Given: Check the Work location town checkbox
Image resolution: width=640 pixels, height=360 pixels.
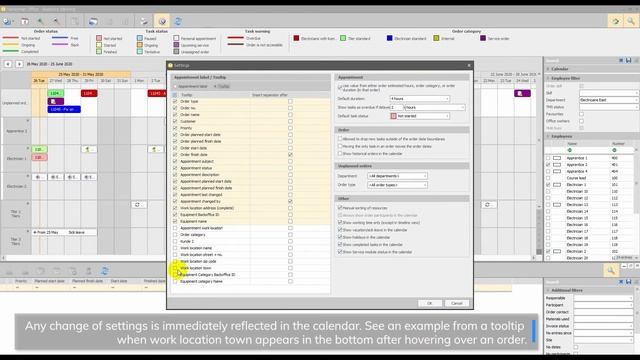Looking at the screenshot, I should click(175, 268).
